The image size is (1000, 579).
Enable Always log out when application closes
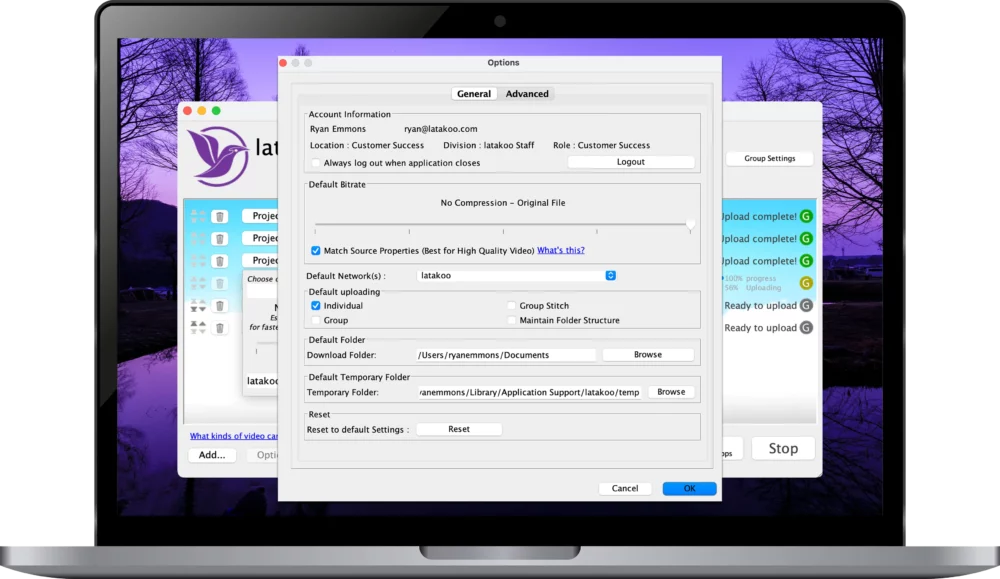[x=316, y=163]
